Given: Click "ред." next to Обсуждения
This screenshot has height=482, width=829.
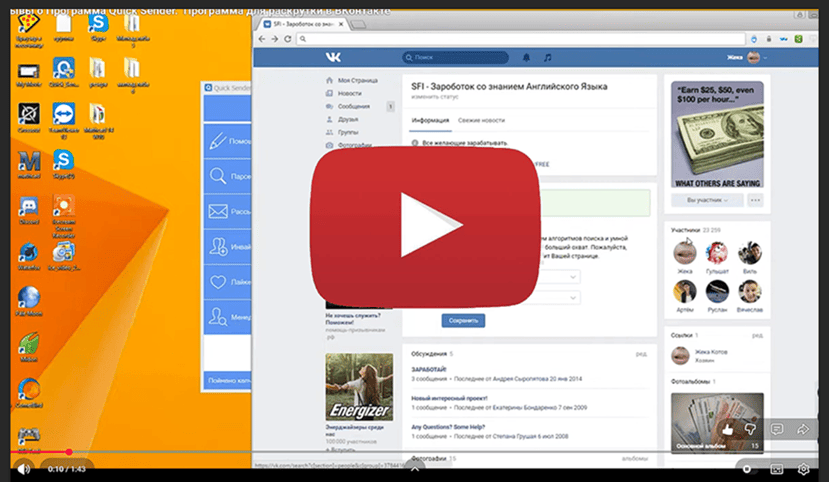Looking at the screenshot, I should click(x=641, y=354).
